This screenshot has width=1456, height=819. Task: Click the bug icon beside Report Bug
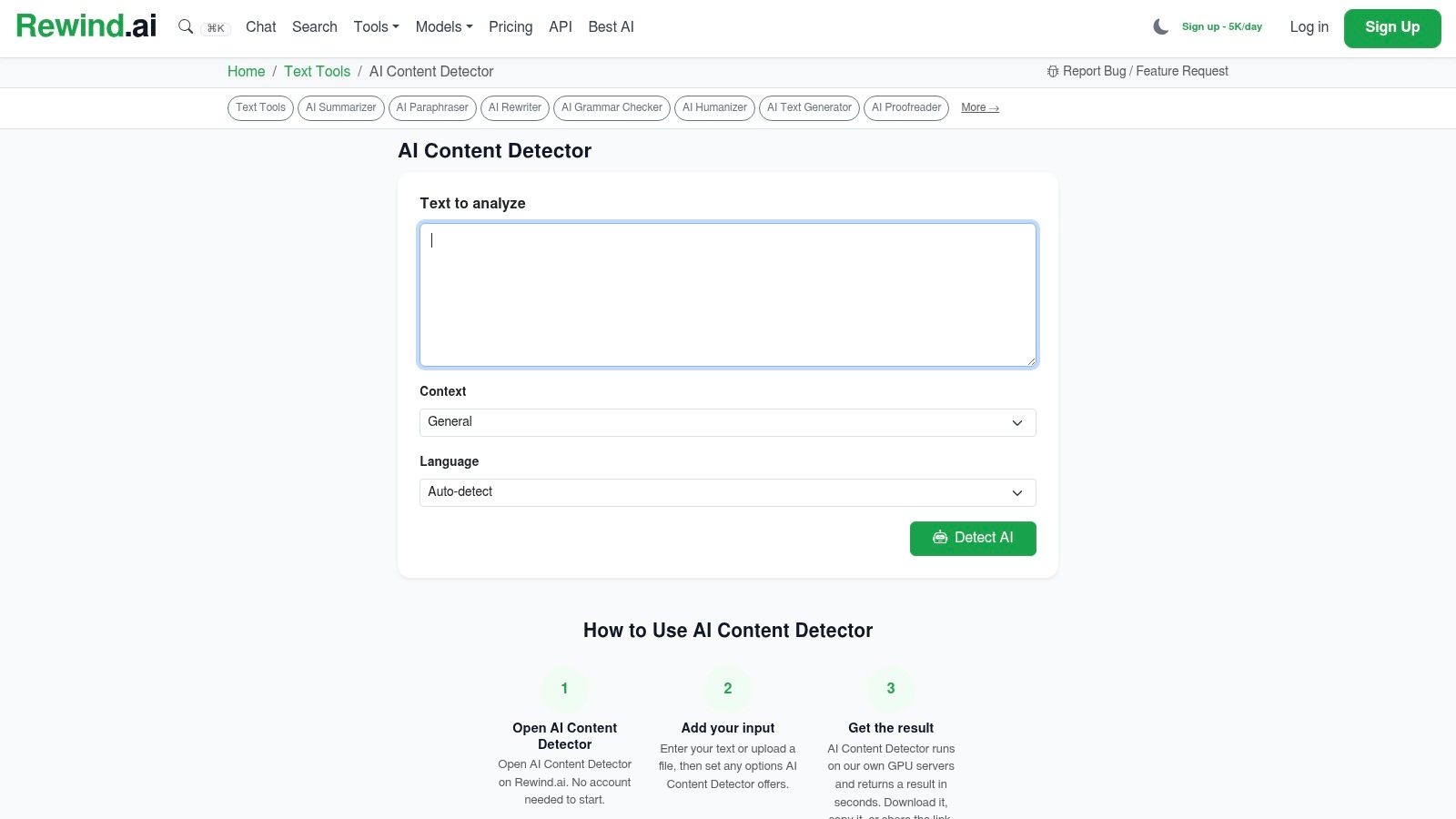coord(1053,71)
